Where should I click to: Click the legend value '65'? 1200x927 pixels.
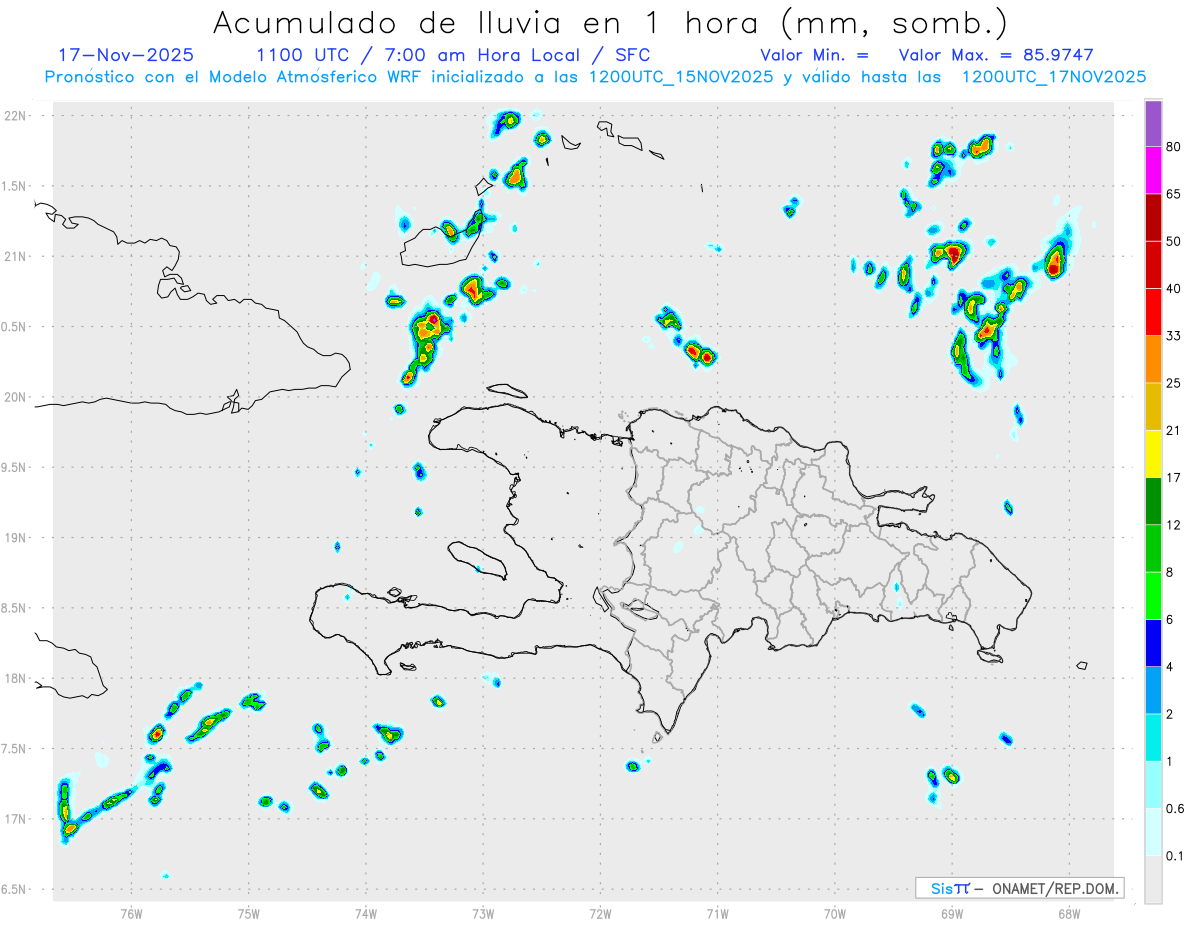click(1174, 194)
